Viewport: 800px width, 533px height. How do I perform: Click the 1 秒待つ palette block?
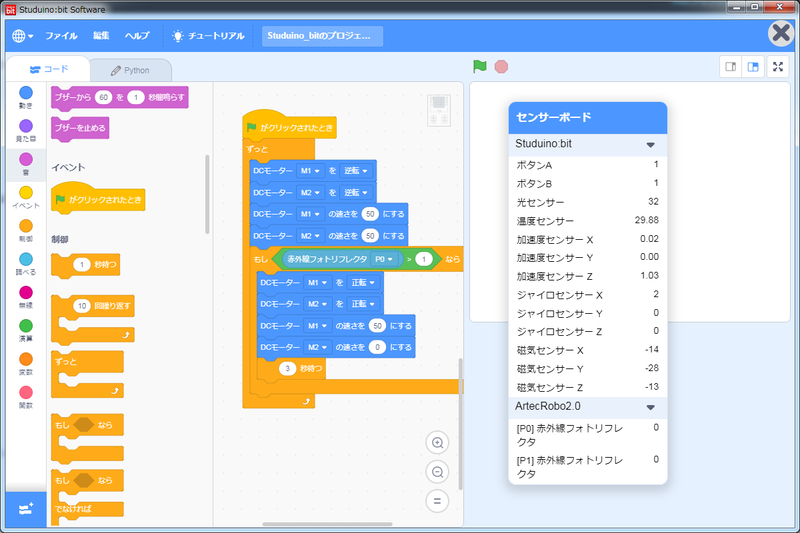click(85, 265)
